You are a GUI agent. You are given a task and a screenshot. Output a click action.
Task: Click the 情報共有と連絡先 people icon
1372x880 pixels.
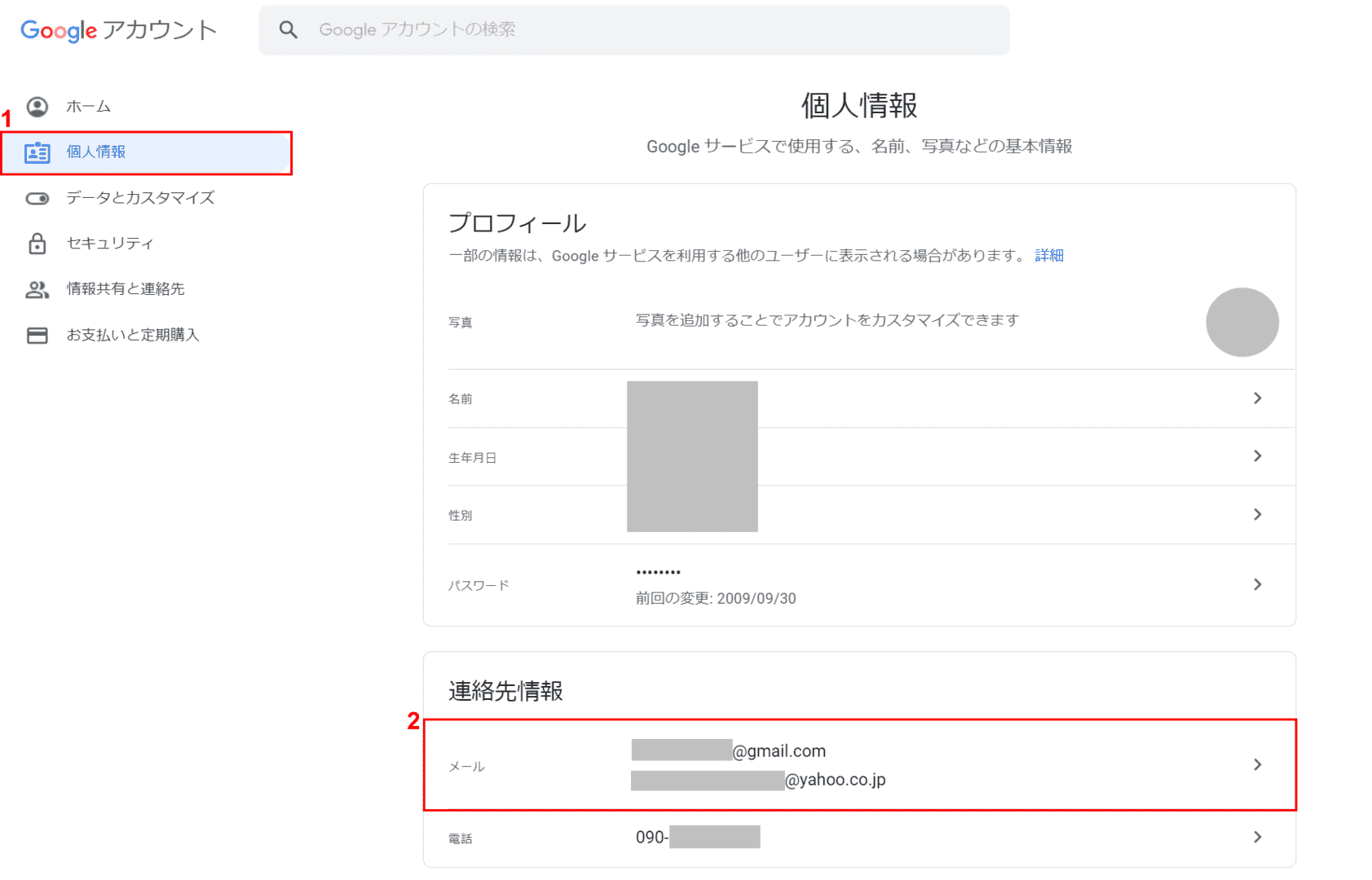pyautogui.click(x=37, y=289)
